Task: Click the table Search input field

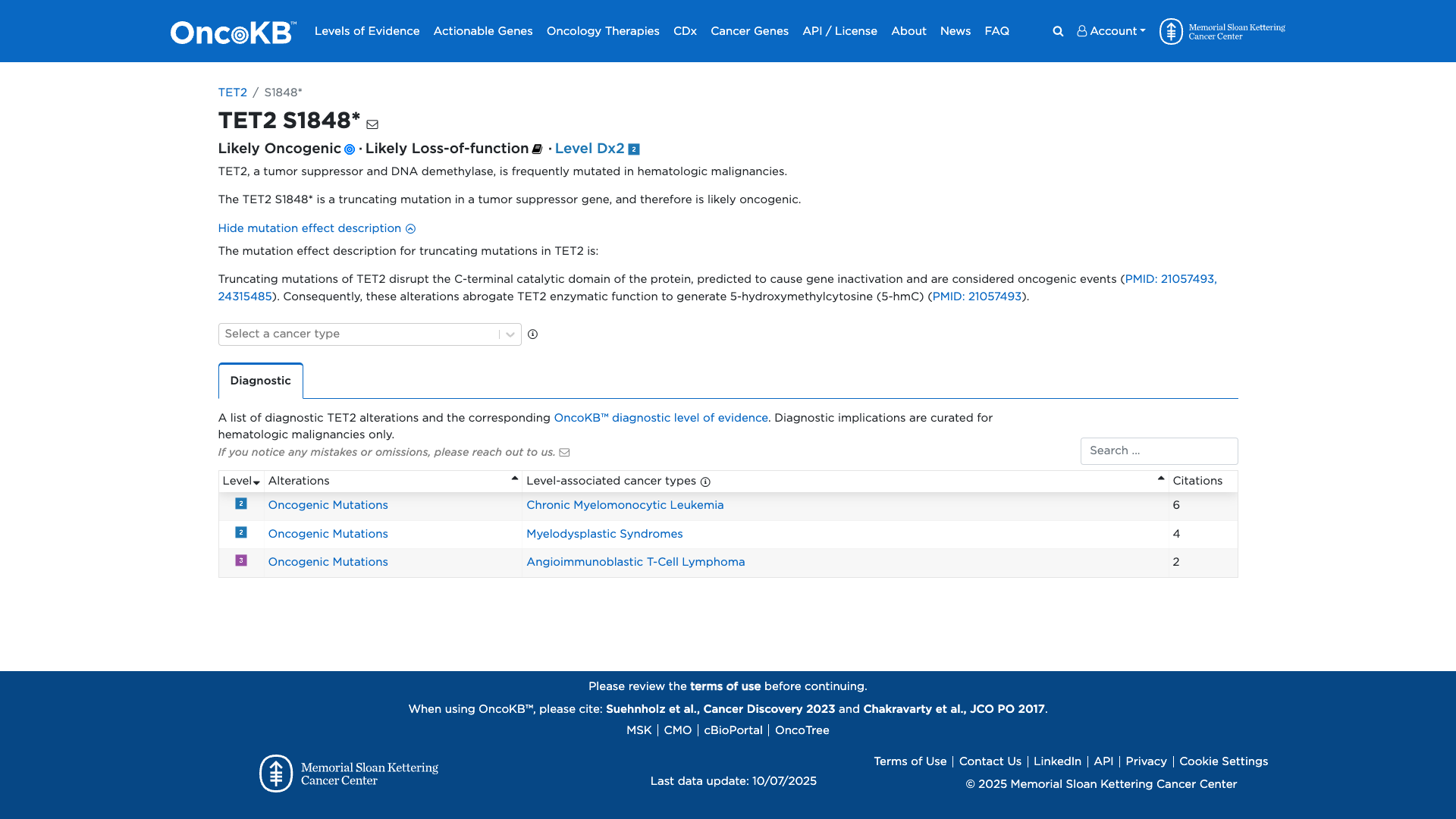Action: (1158, 451)
